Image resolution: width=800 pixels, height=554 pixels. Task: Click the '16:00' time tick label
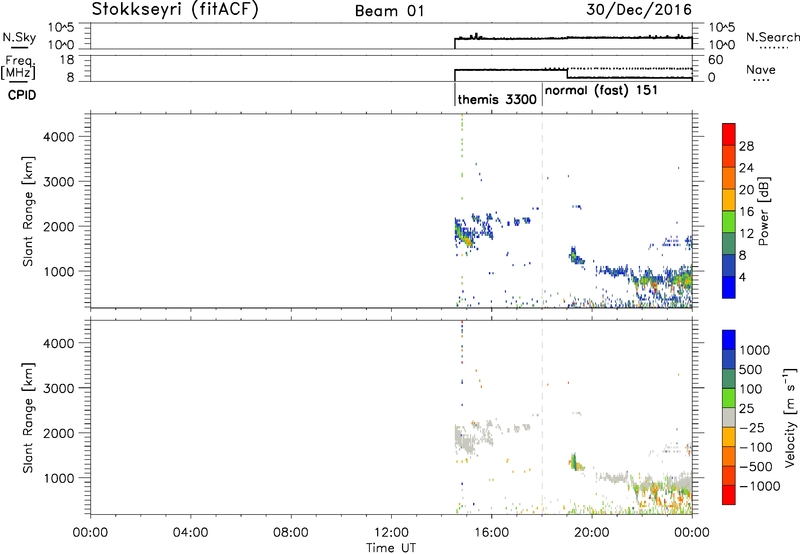tap(491, 533)
